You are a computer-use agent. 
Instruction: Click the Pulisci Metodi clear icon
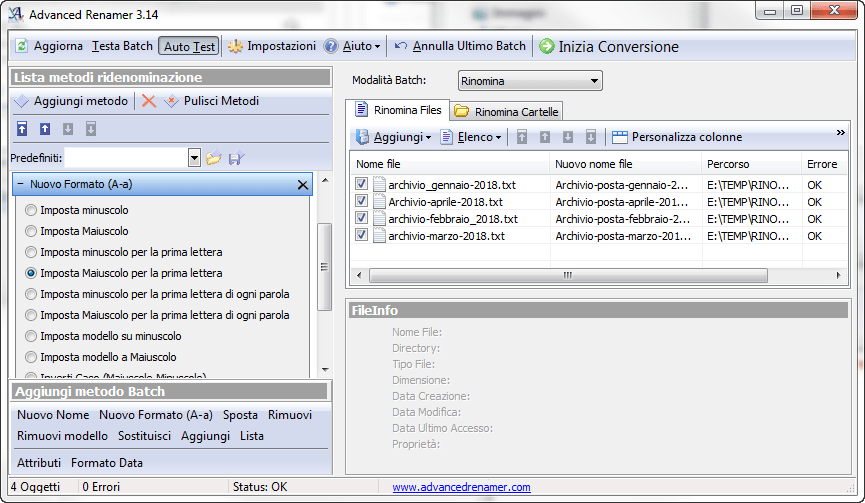172,101
